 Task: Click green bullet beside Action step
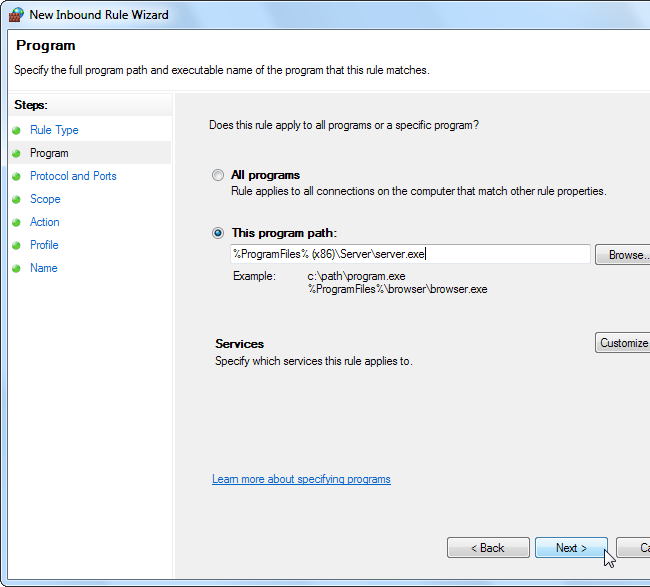click(16, 222)
